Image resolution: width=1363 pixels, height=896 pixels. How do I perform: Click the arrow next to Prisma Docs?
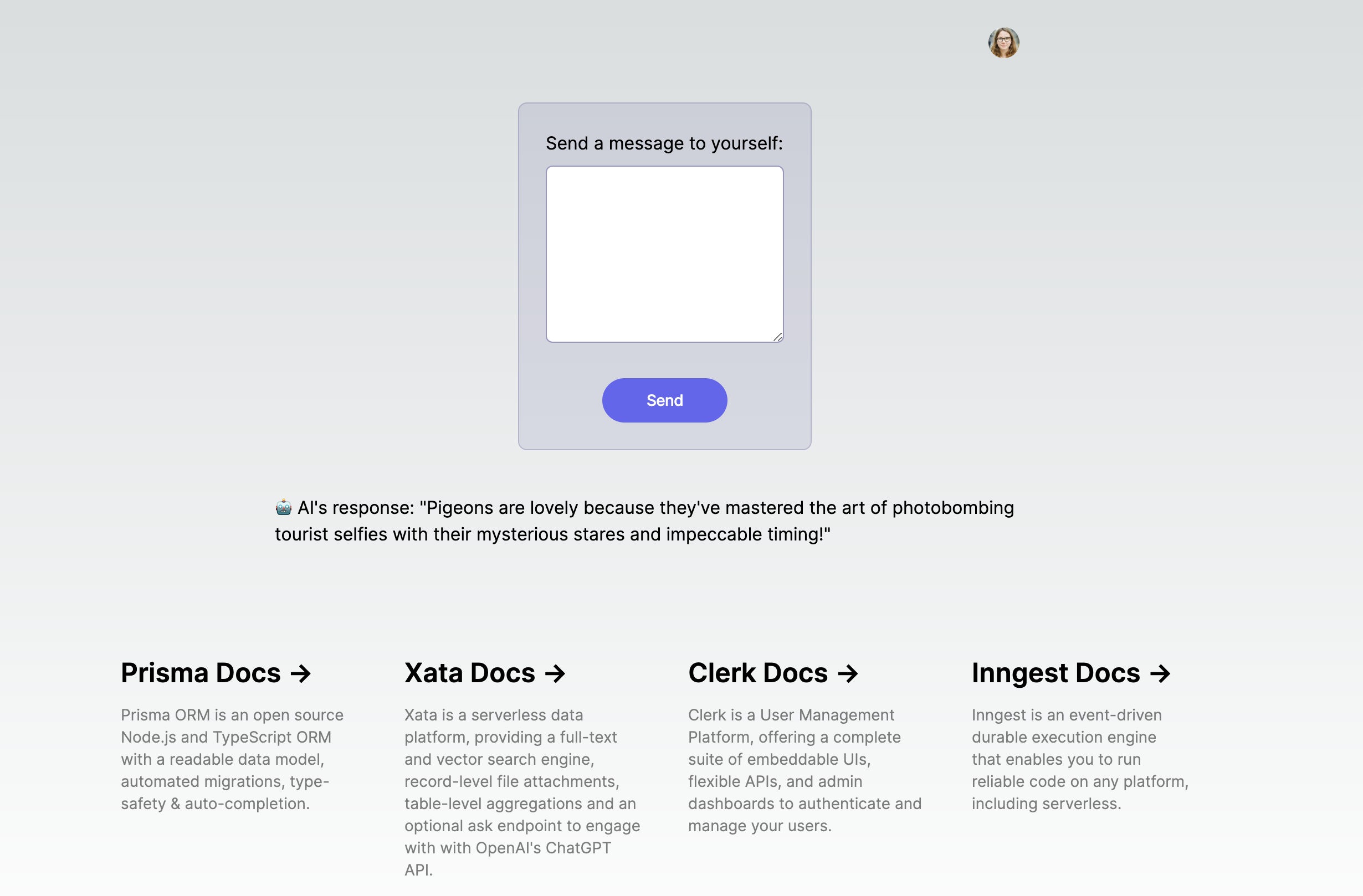(301, 673)
